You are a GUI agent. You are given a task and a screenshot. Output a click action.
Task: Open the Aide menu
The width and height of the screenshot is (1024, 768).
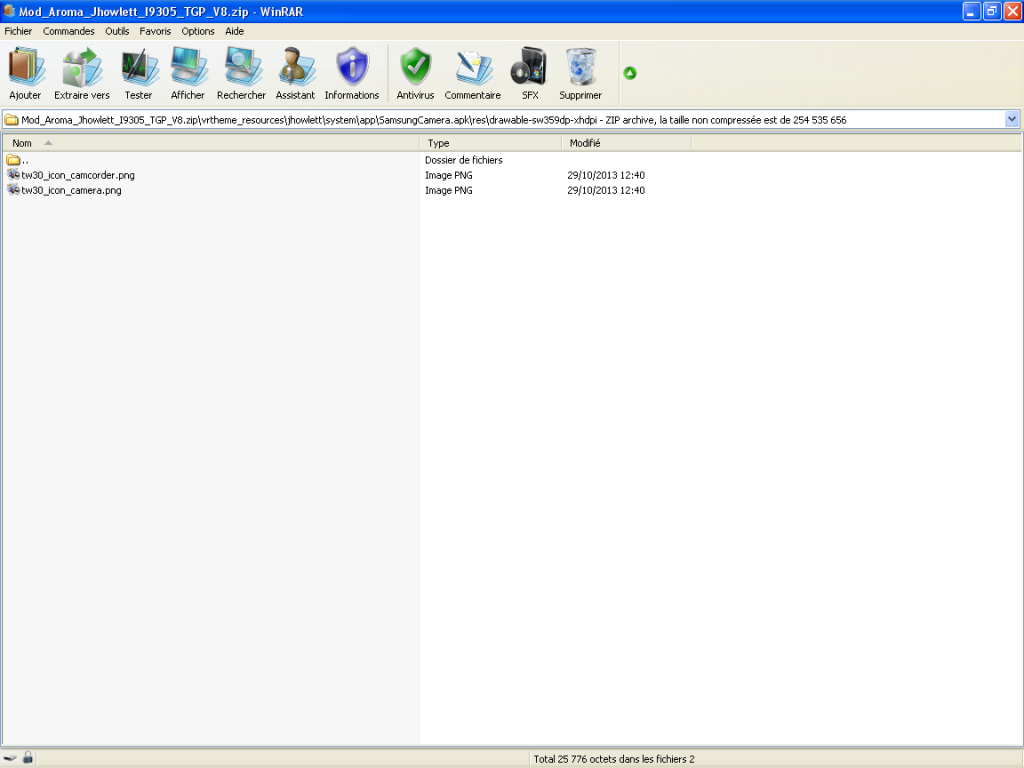pyautogui.click(x=234, y=31)
